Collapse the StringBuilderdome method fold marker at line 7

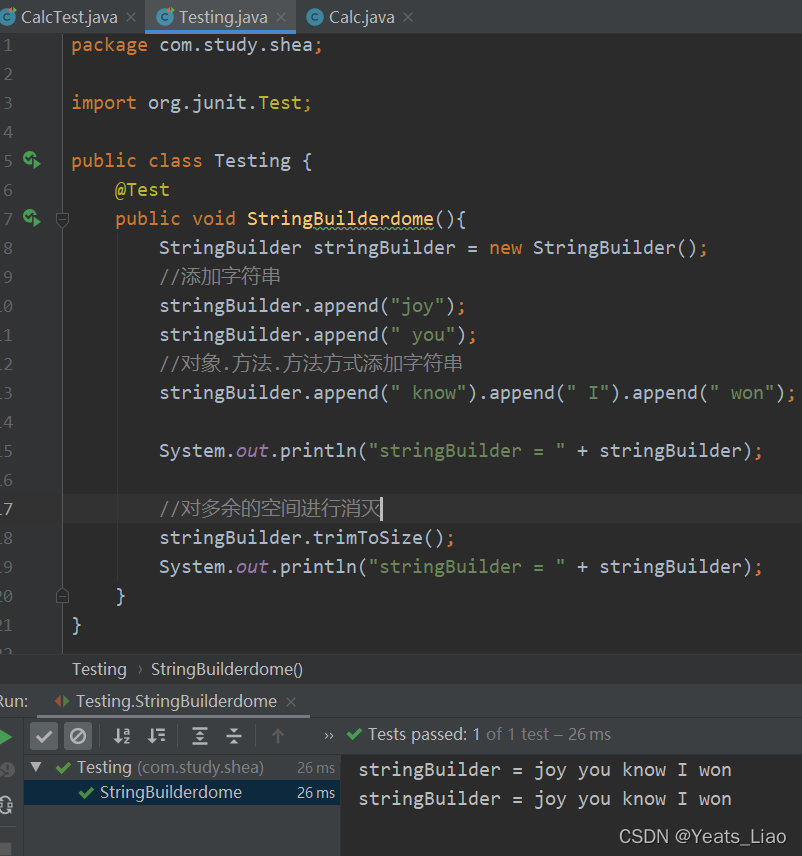[62, 219]
